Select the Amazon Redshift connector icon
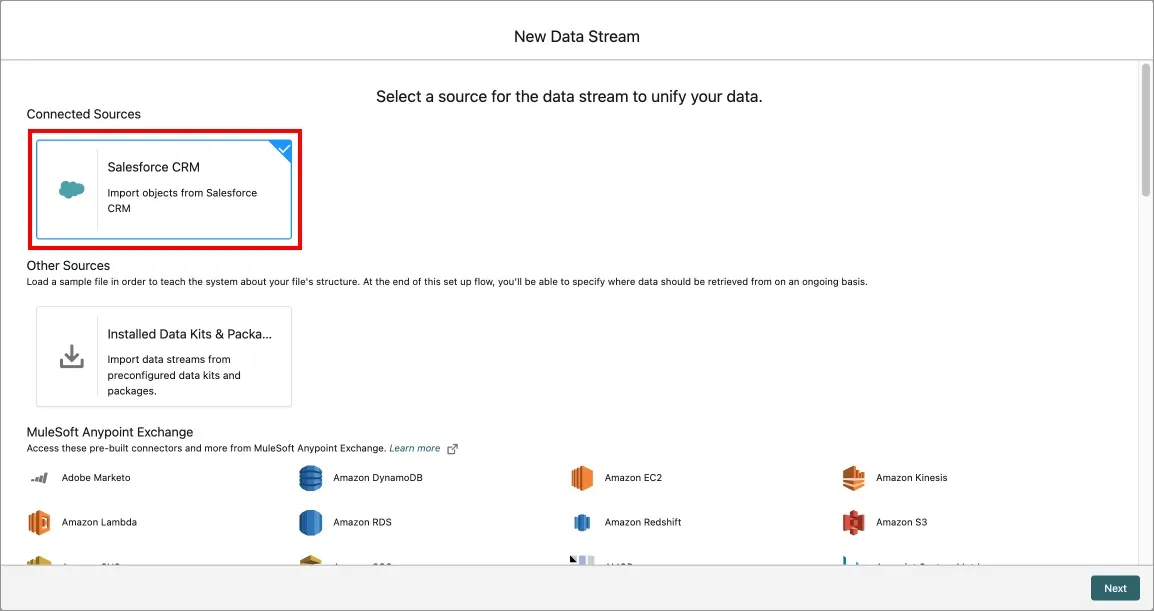Screen dimensions: 1154x611 point(582,522)
